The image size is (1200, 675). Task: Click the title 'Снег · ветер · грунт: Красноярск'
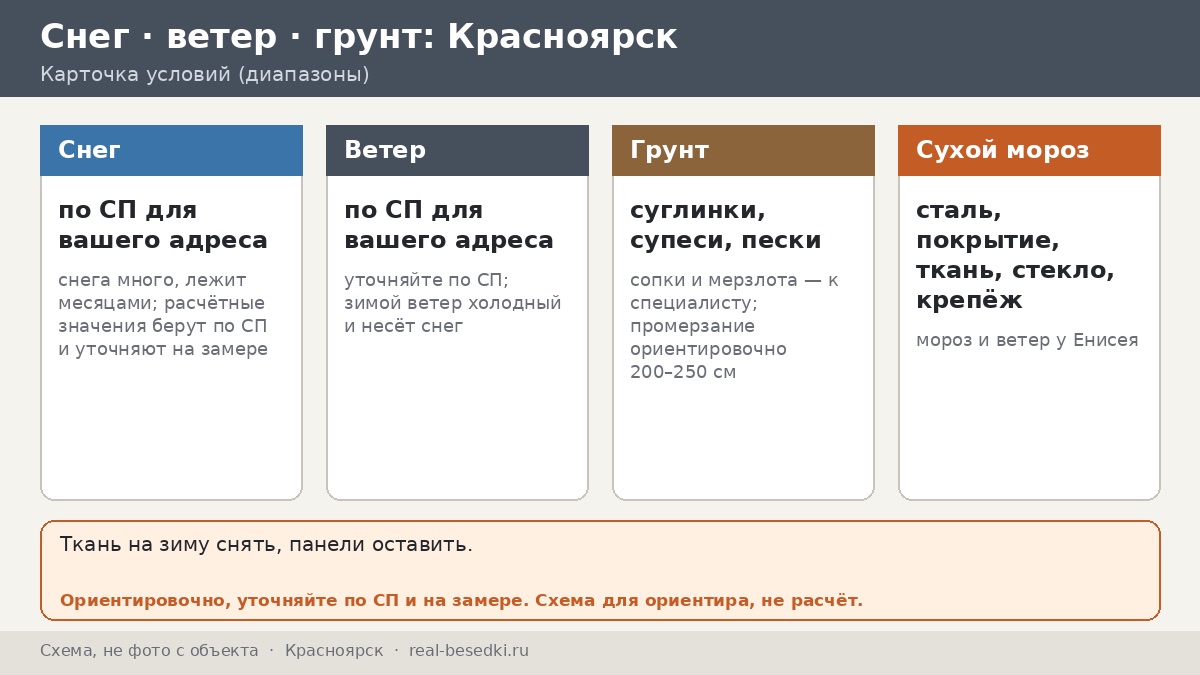tap(358, 37)
